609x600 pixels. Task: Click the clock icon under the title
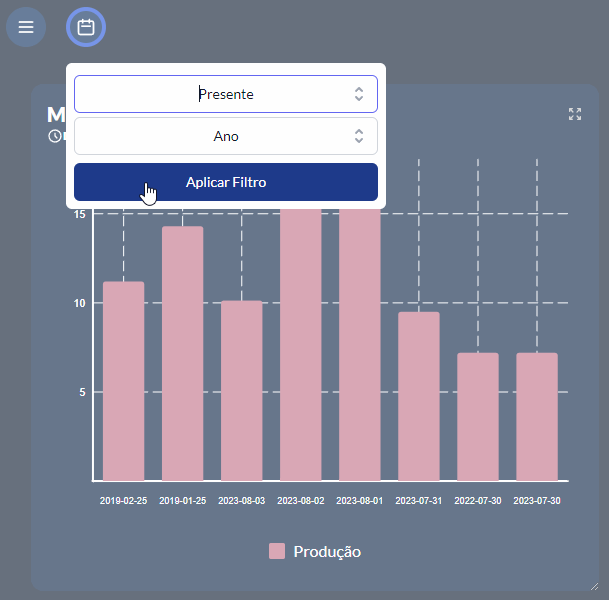click(x=54, y=136)
